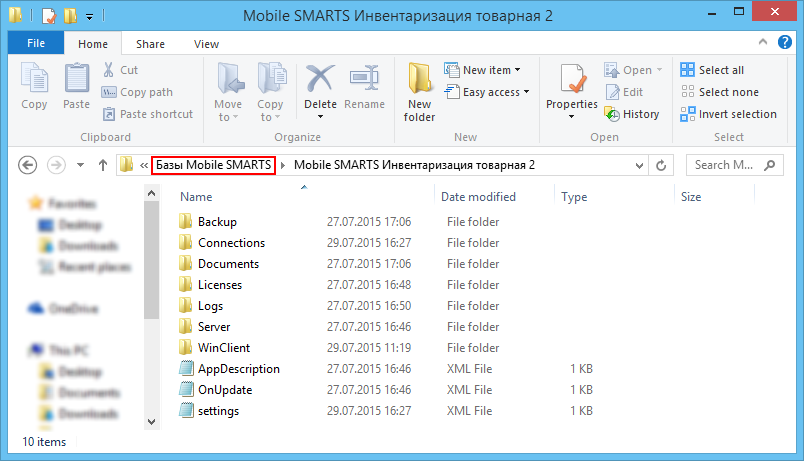Image resolution: width=804 pixels, height=461 pixels.
Task: Open the New item dropdown
Action: coord(482,70)
